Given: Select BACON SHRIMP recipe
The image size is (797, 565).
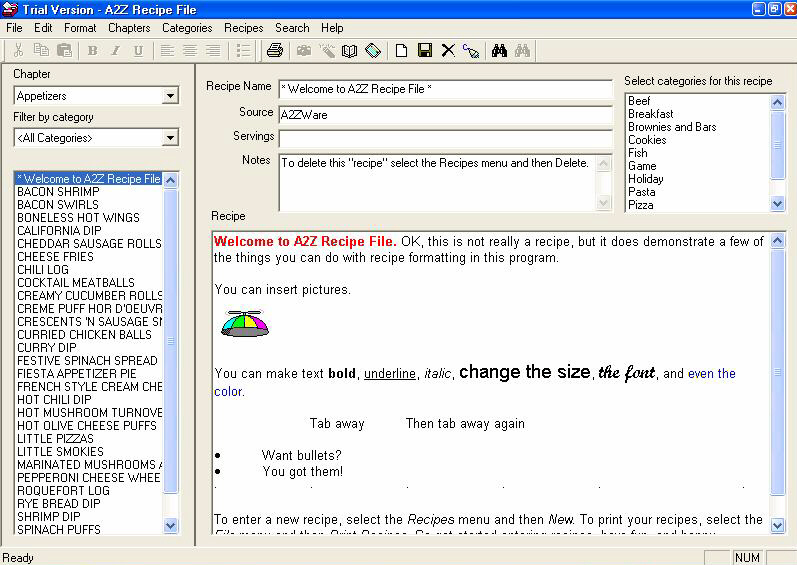Looking at the screenshot, I should [x=58, y=192].
